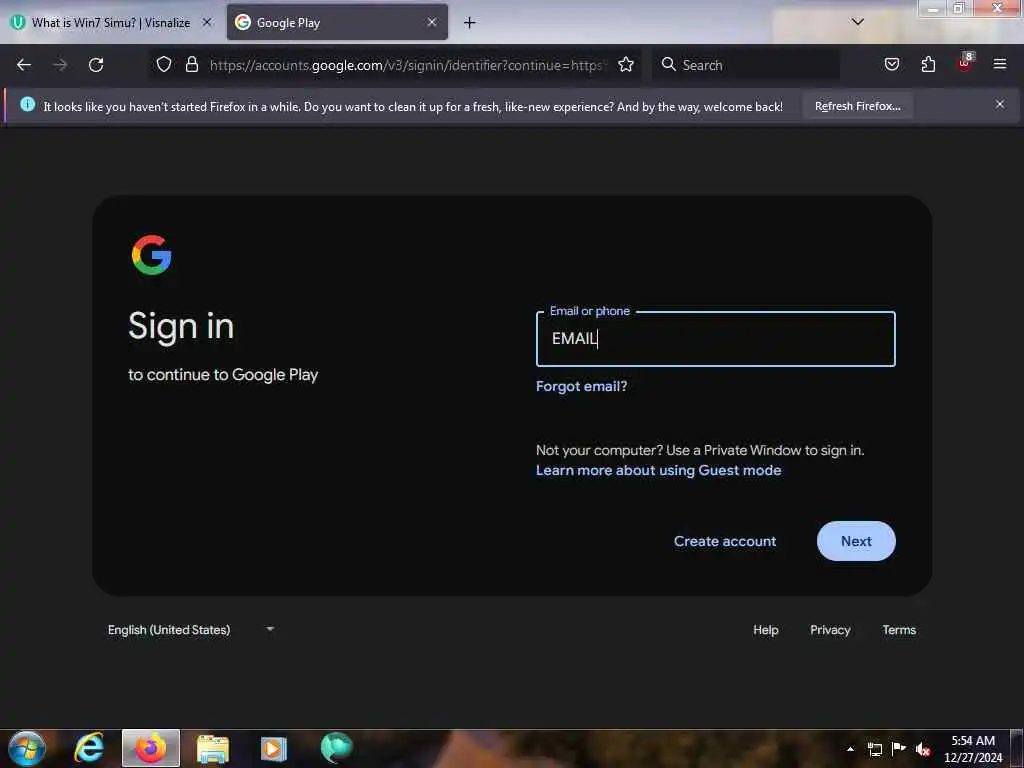Click the uBlock extension icon with badge
The image size is (1024, 768).
pyautogui.click(x=965, y=63)
